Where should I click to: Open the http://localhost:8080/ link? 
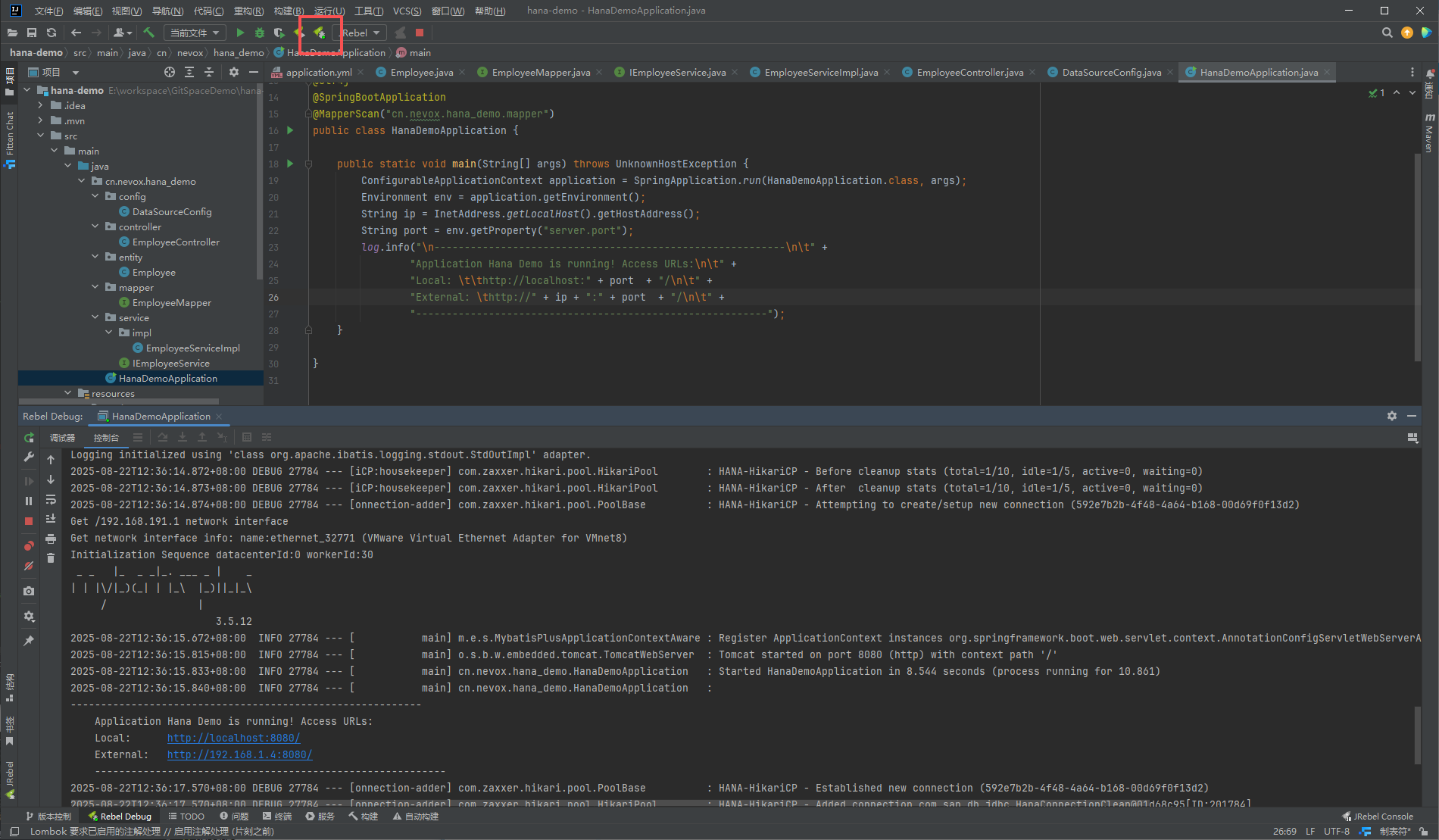tap(233, 738)
